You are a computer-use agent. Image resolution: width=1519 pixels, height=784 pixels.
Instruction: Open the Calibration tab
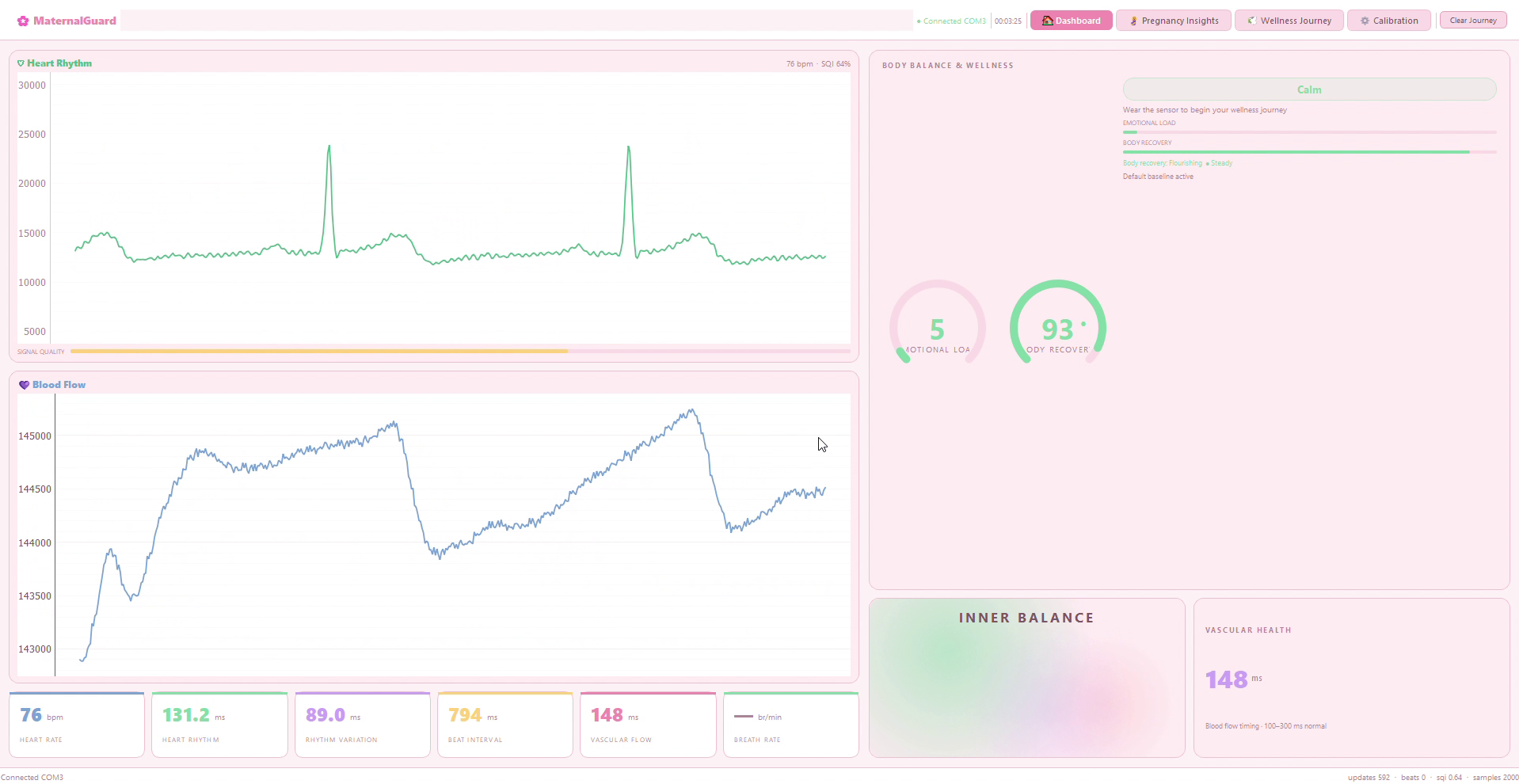(x=1388, y=21)
